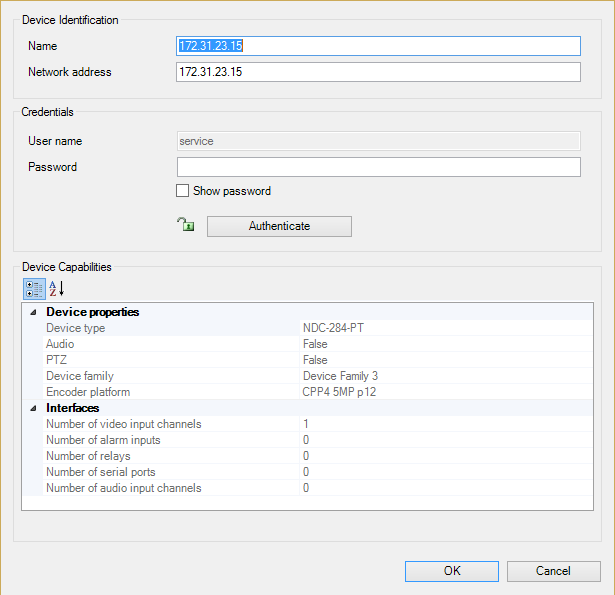The width and height of the screenshot is (615, 595).
Task: Select Number of audio input channels row
Action: (x=318, y=488)
